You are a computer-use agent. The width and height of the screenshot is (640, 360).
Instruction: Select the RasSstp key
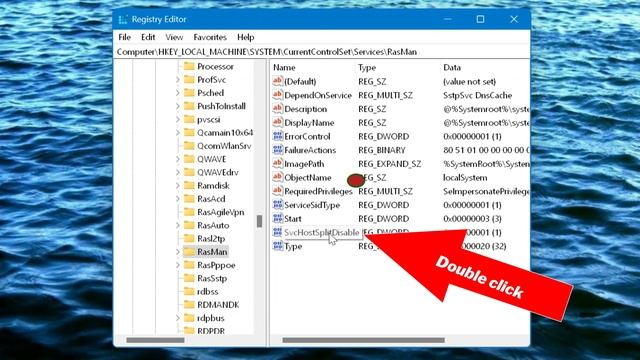pos(212,278)
